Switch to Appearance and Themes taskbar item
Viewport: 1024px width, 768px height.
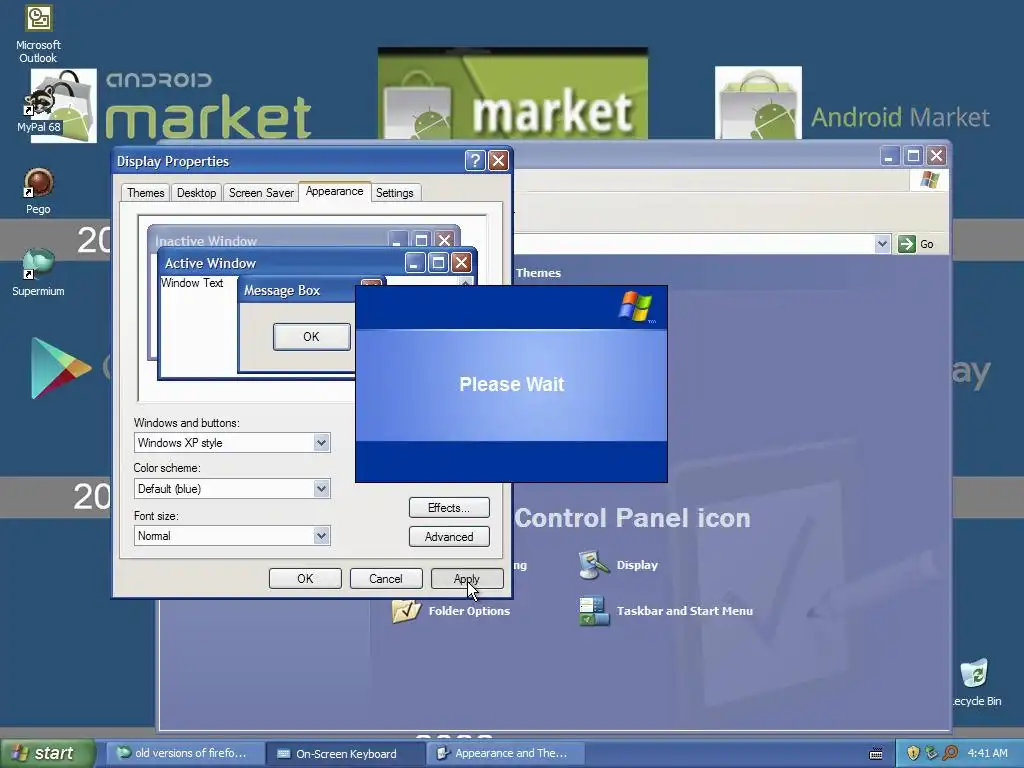pos(505,753)
